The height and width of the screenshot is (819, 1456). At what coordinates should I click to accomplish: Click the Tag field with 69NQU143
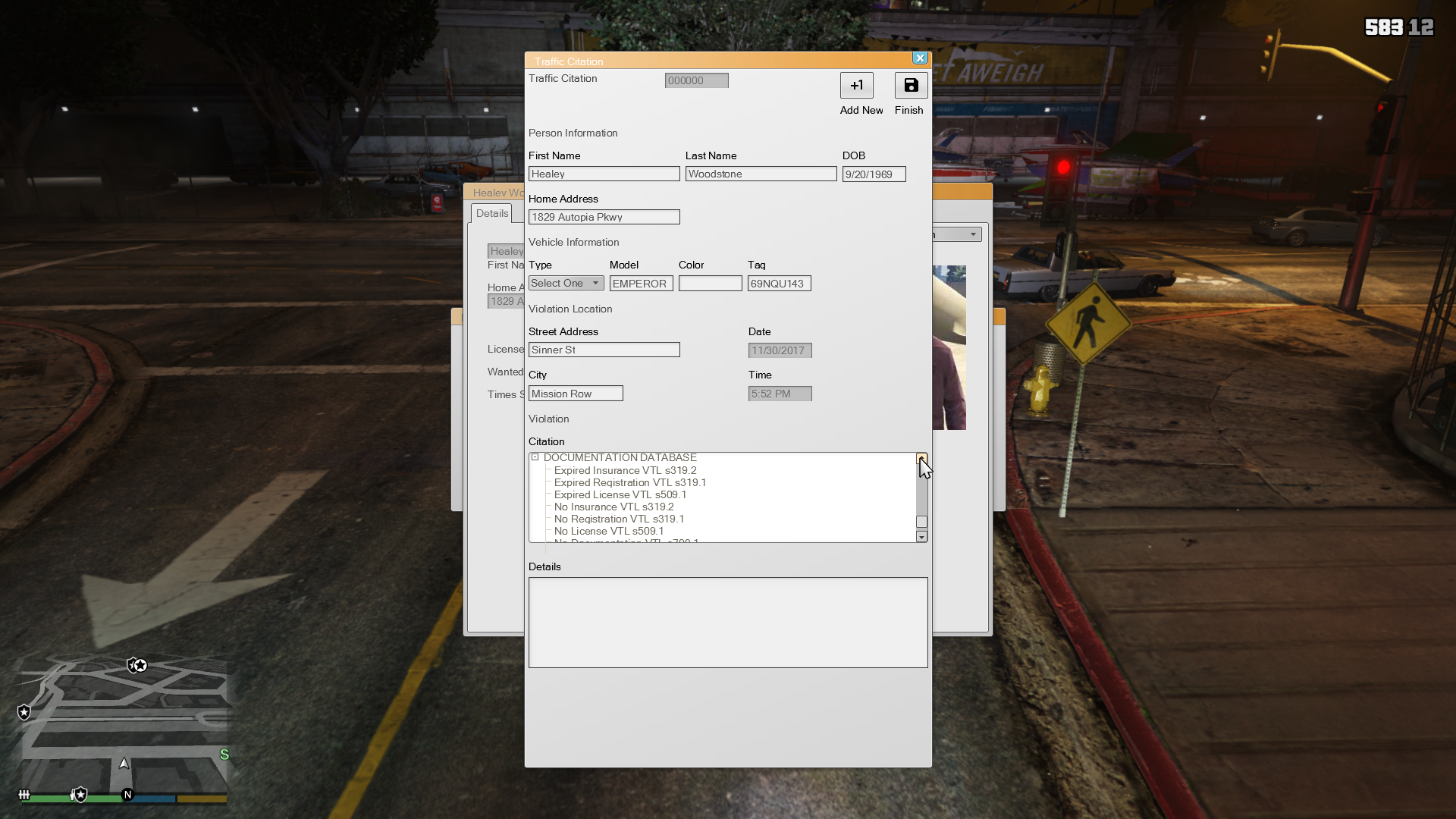pyautogui.click(x=779, y=284)
